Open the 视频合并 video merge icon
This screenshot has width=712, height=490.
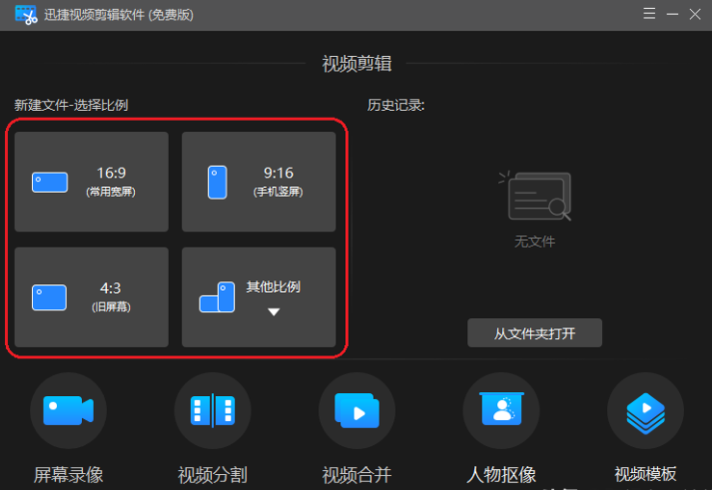click(357, 411)
